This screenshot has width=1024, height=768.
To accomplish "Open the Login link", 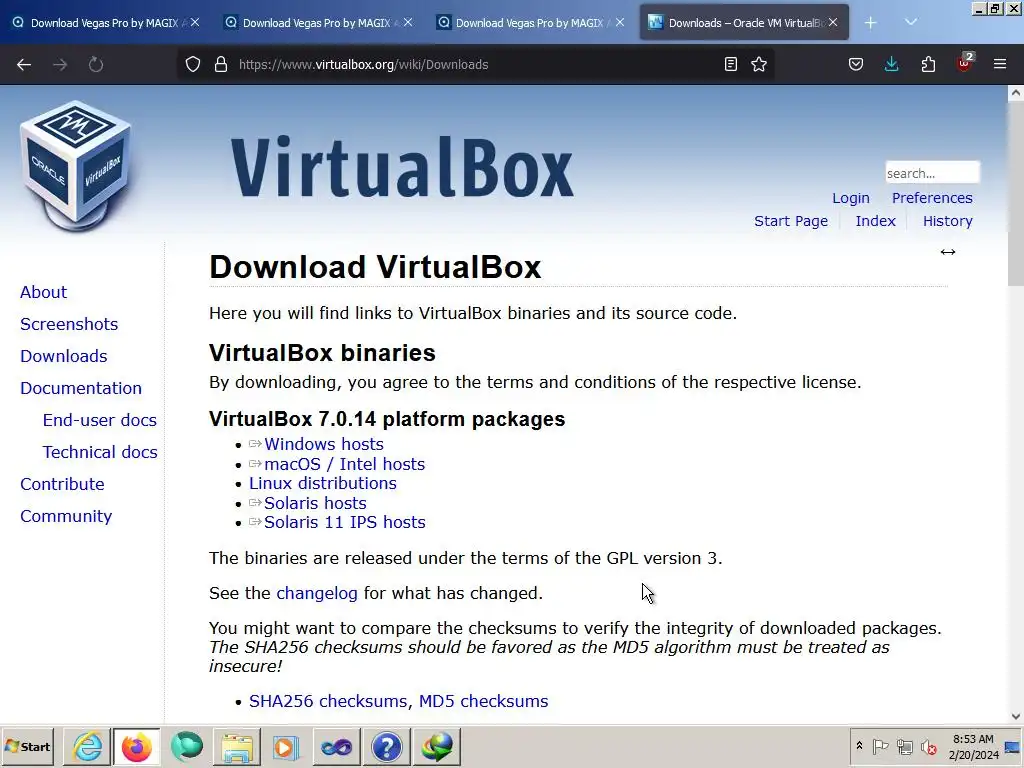I will click(x=850, y=198).
